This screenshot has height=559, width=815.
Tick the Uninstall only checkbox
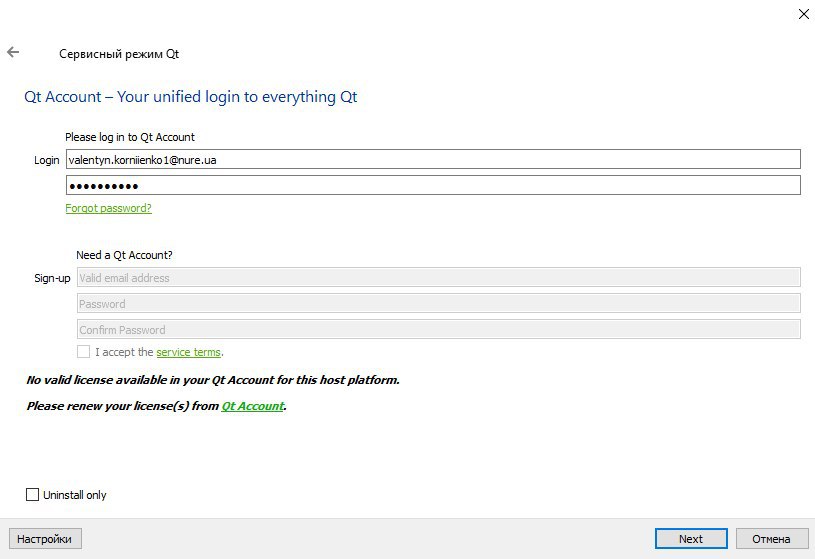[x=32, y=495]
